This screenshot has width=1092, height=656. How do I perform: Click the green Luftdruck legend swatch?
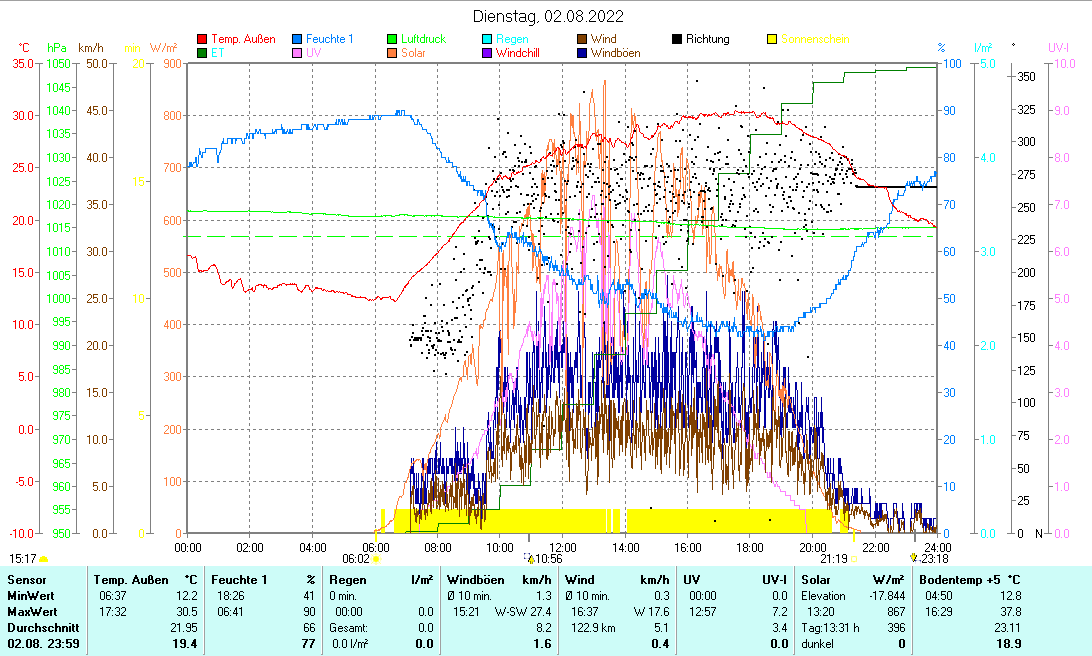click(392, 39)
